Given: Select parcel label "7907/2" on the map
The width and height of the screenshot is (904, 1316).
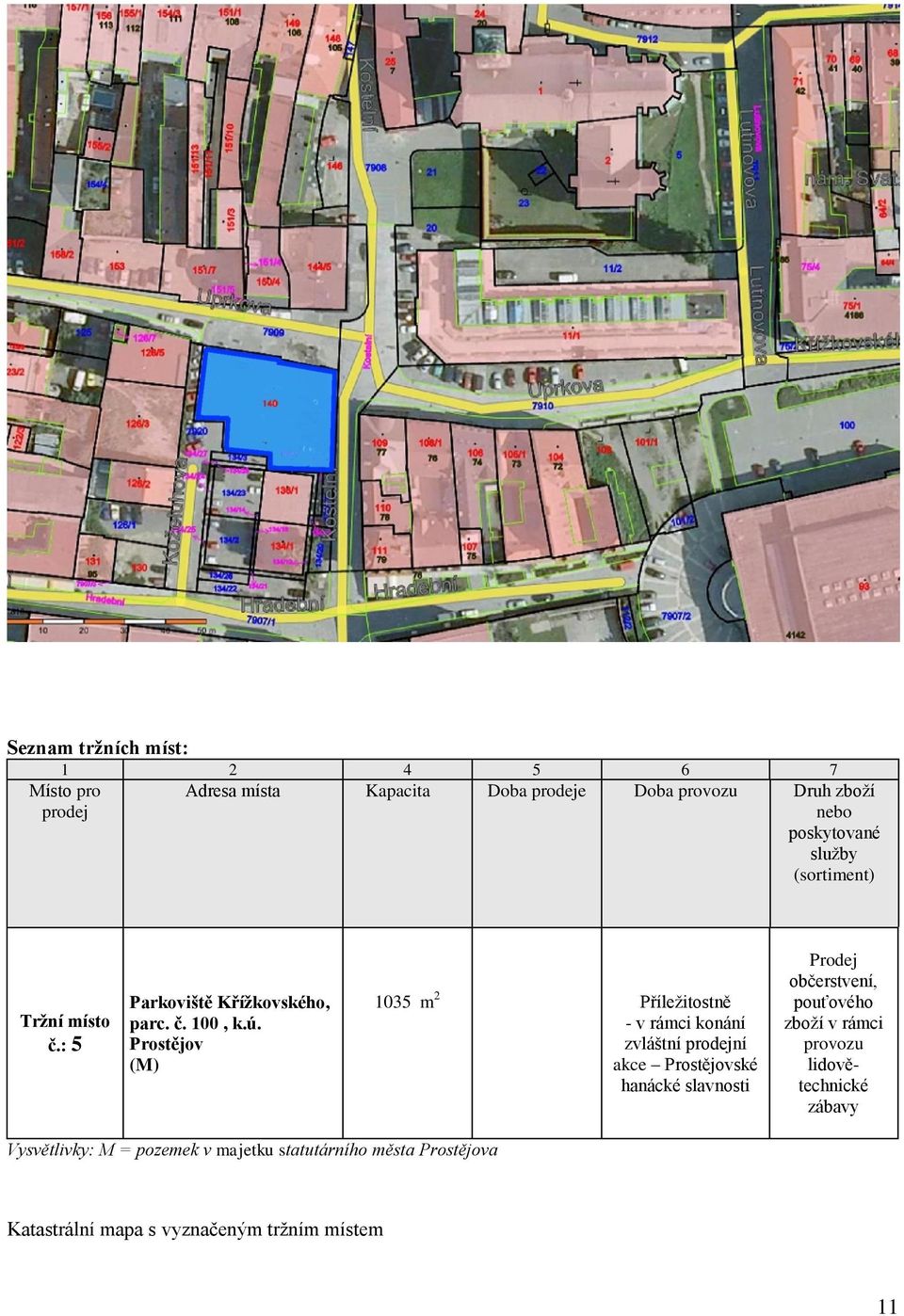Looking at the screenshot, I should pyautogui.click(x=675, y=616).
